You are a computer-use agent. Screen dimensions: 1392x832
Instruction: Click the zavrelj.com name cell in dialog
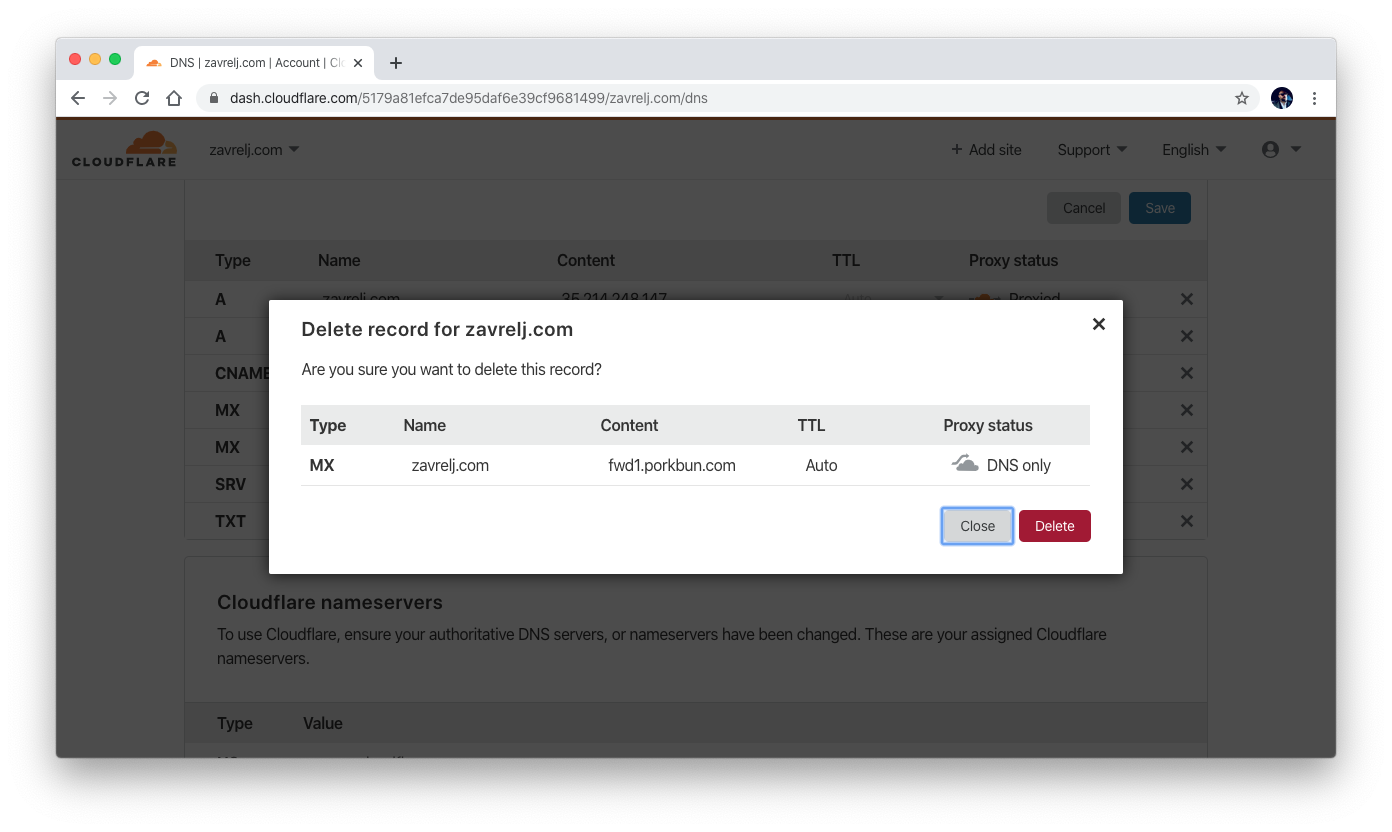click(450, 465)
